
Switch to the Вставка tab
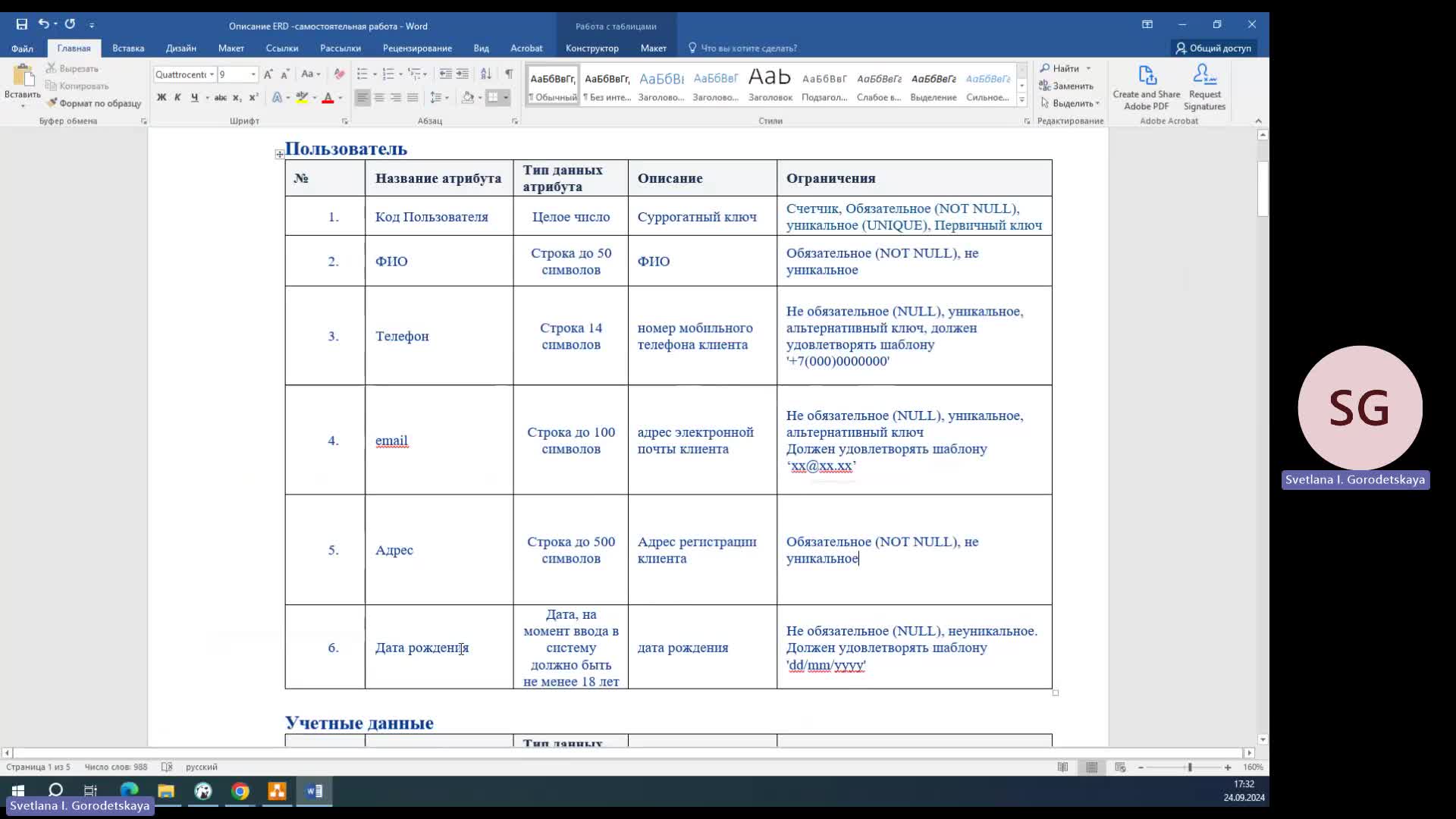pos(128,48)
